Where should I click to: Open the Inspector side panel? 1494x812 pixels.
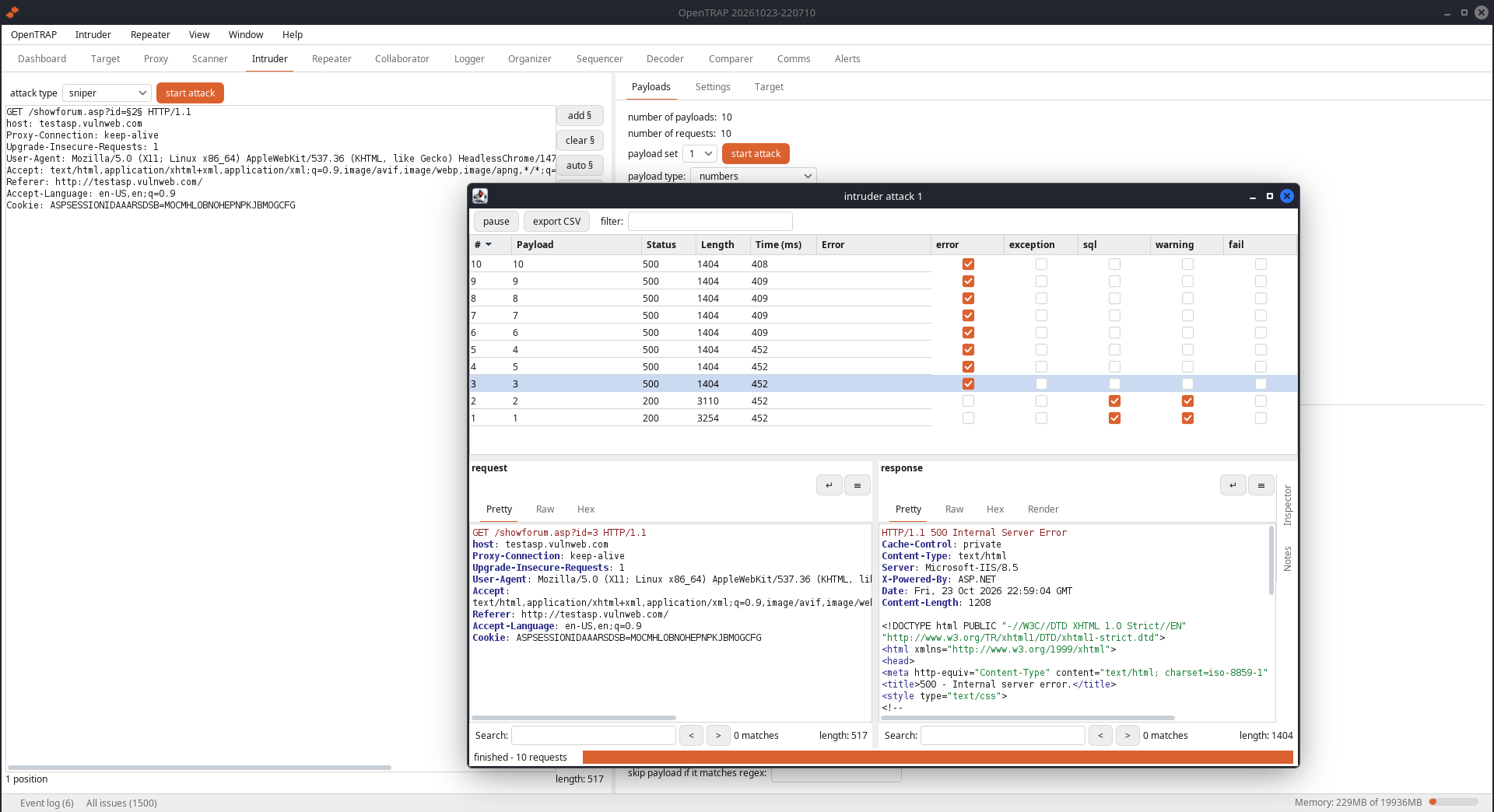1288,506
